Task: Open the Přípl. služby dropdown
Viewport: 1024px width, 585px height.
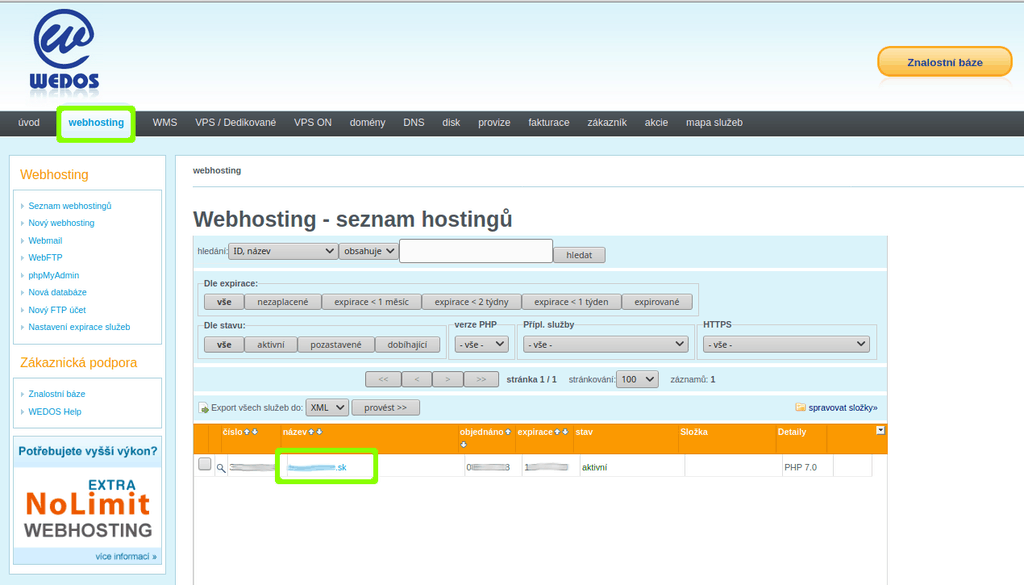Action: tap(606, 344)
